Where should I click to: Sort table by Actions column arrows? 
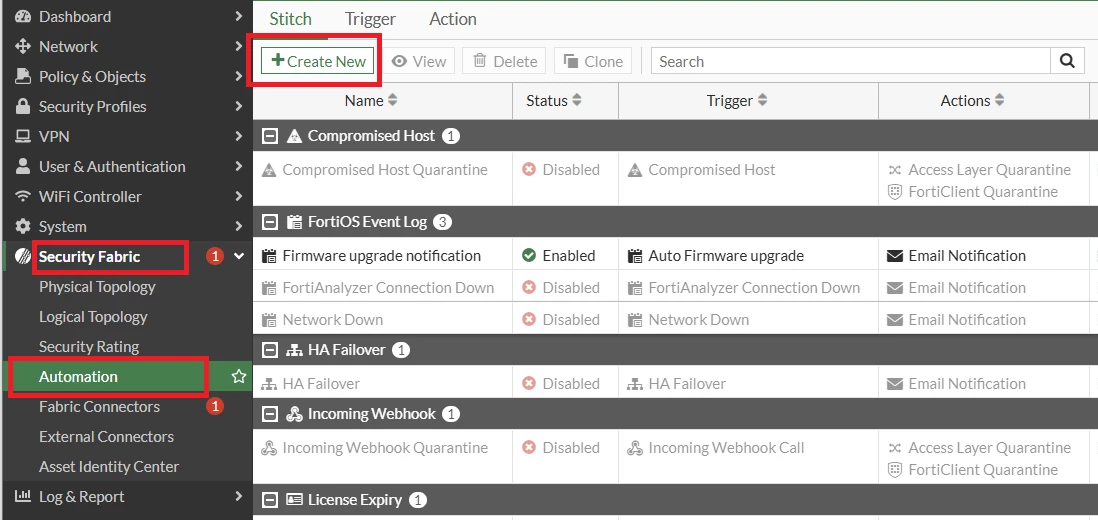1000,100
